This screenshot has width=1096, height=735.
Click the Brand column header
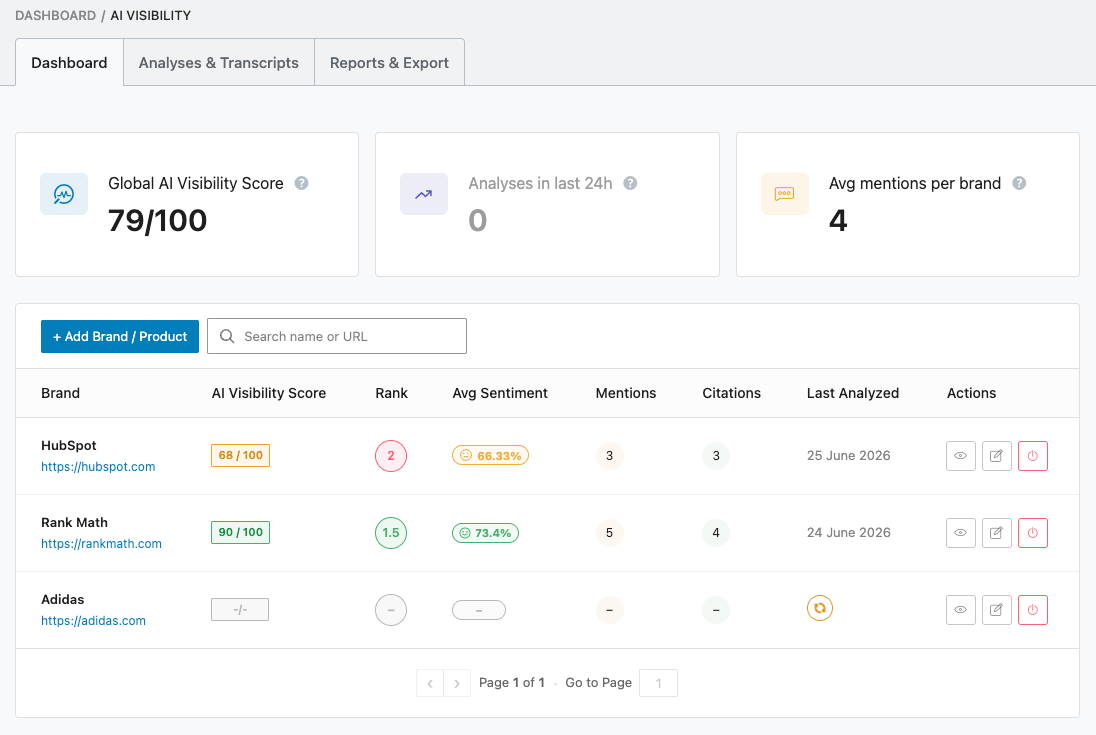[61, 393]
